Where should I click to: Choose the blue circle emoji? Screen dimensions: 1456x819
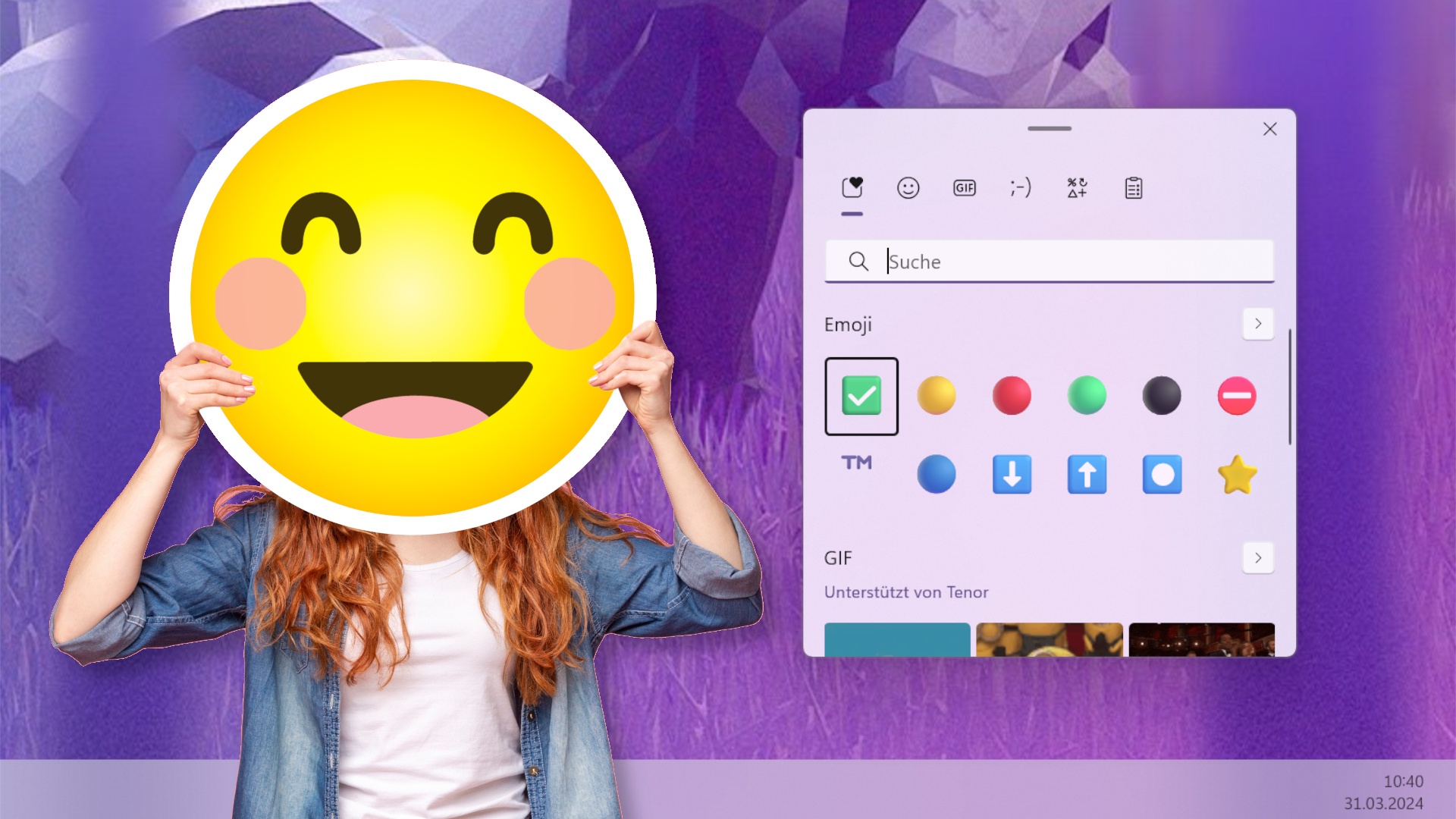point(937,475)
